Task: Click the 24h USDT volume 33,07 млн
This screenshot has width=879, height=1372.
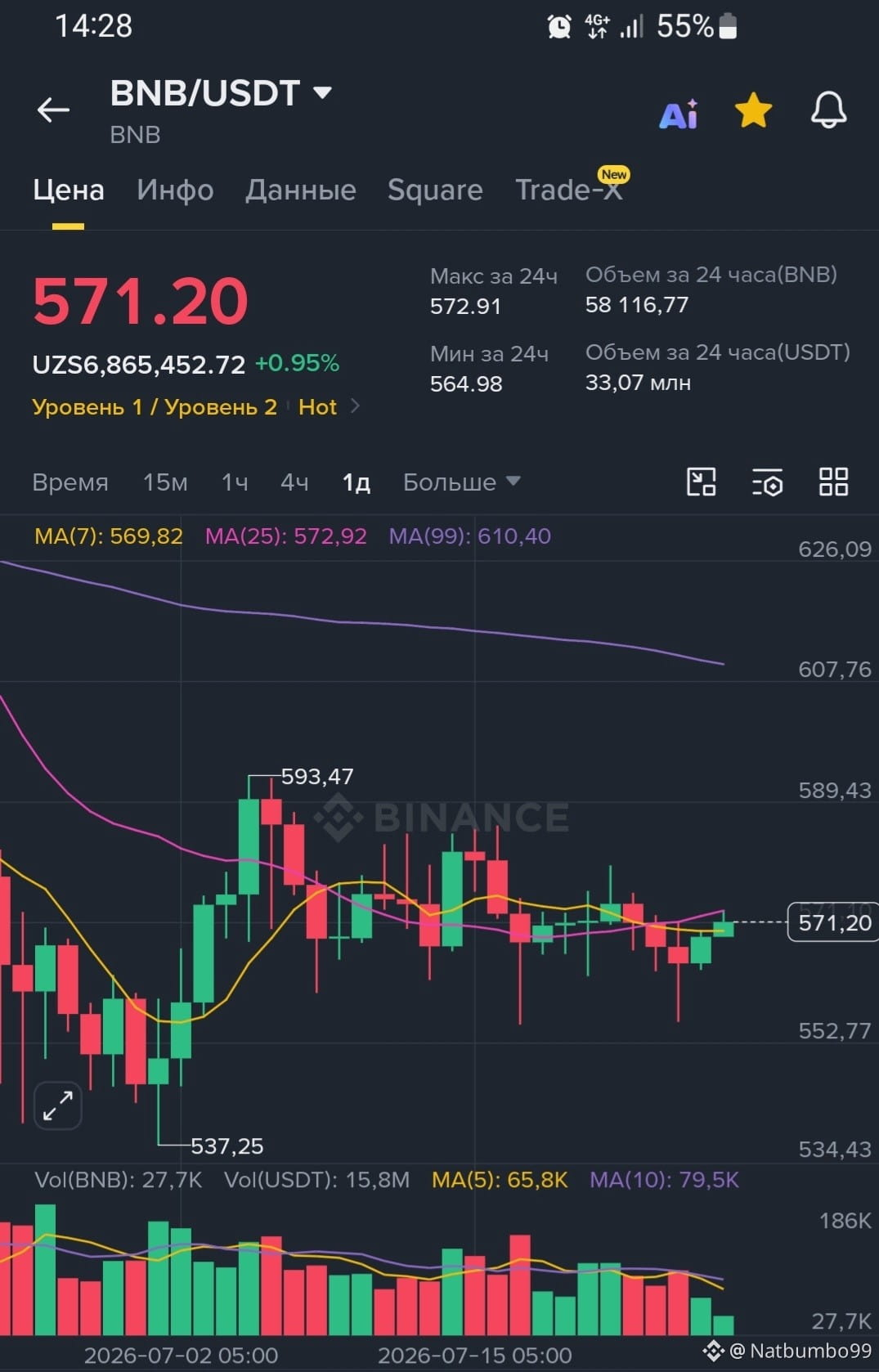Action: tap(638, 383)
